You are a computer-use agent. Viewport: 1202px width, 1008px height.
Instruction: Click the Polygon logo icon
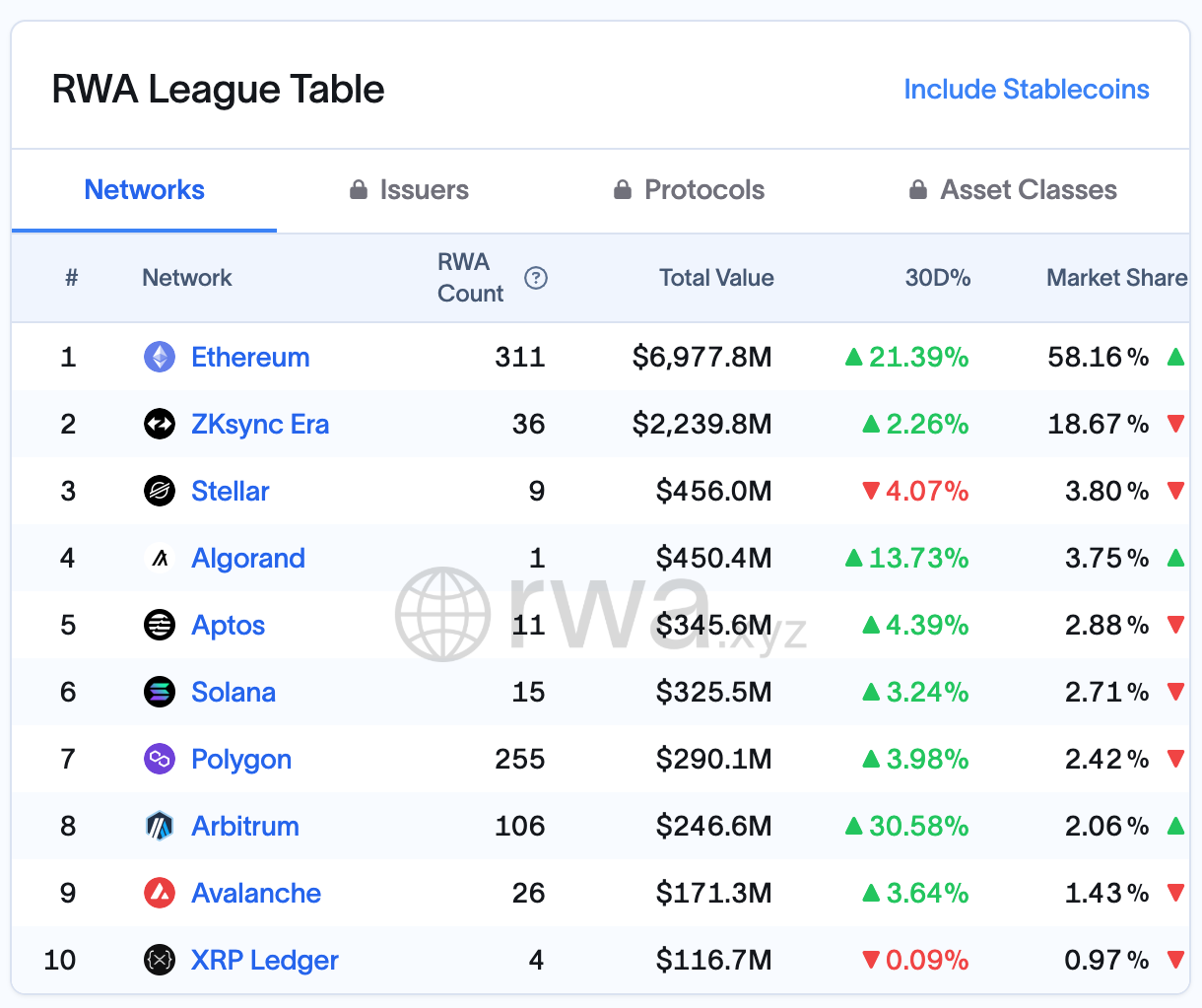point(160,759)
